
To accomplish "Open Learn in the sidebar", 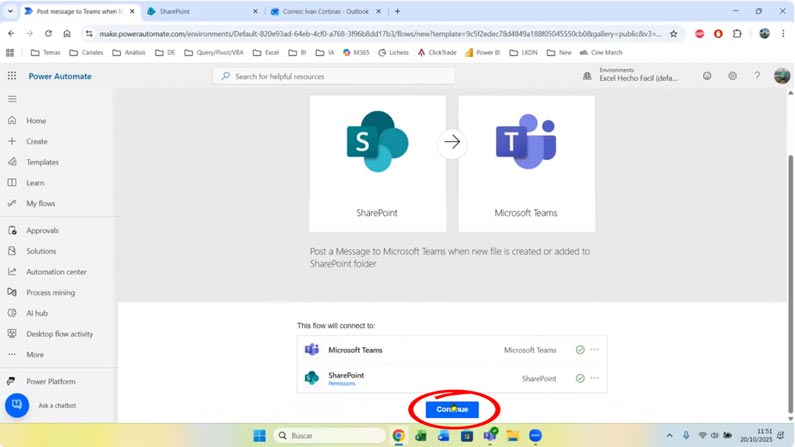I will pyautogui.click(x=35, y=183).
